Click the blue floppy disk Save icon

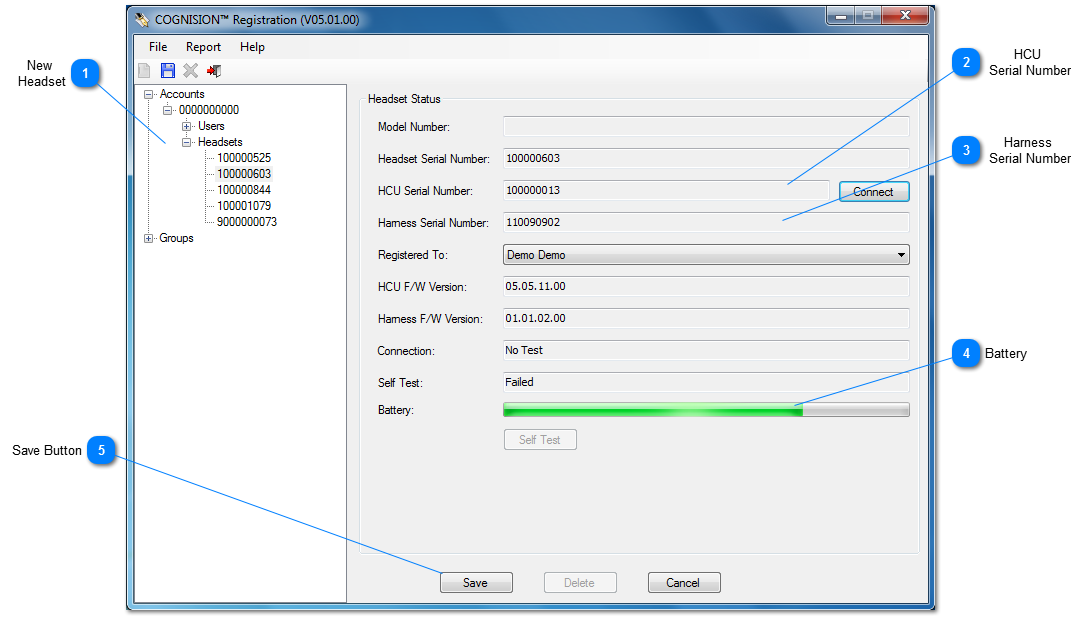pos(168,71)
